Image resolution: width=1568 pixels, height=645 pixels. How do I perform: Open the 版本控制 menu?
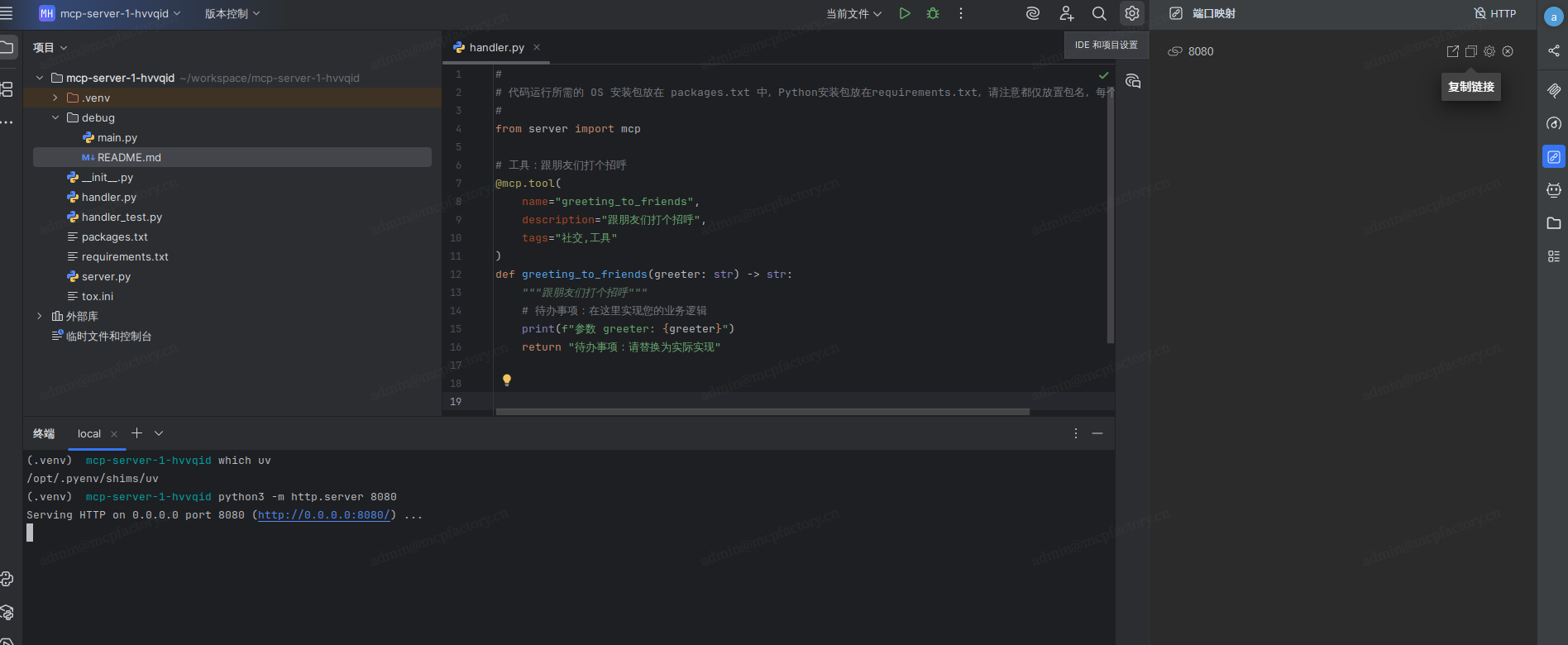232,13
